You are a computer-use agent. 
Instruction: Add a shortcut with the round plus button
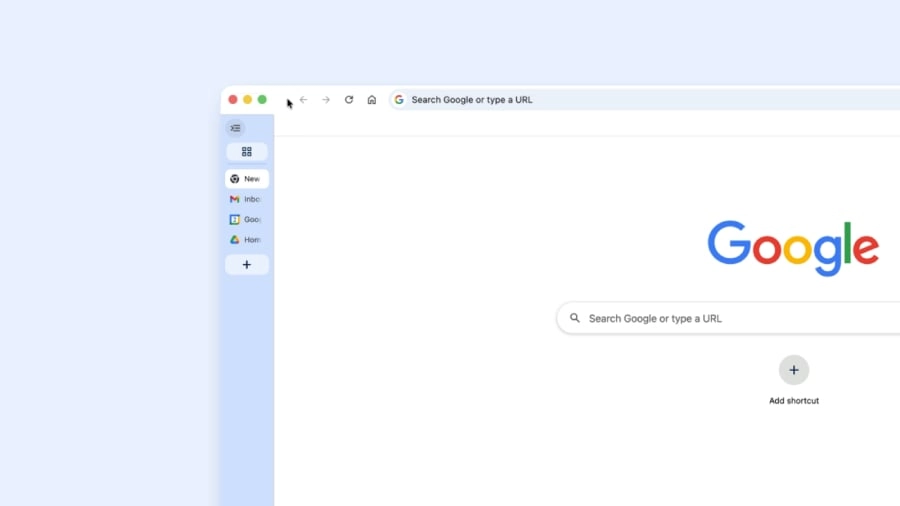pos(794,370)
